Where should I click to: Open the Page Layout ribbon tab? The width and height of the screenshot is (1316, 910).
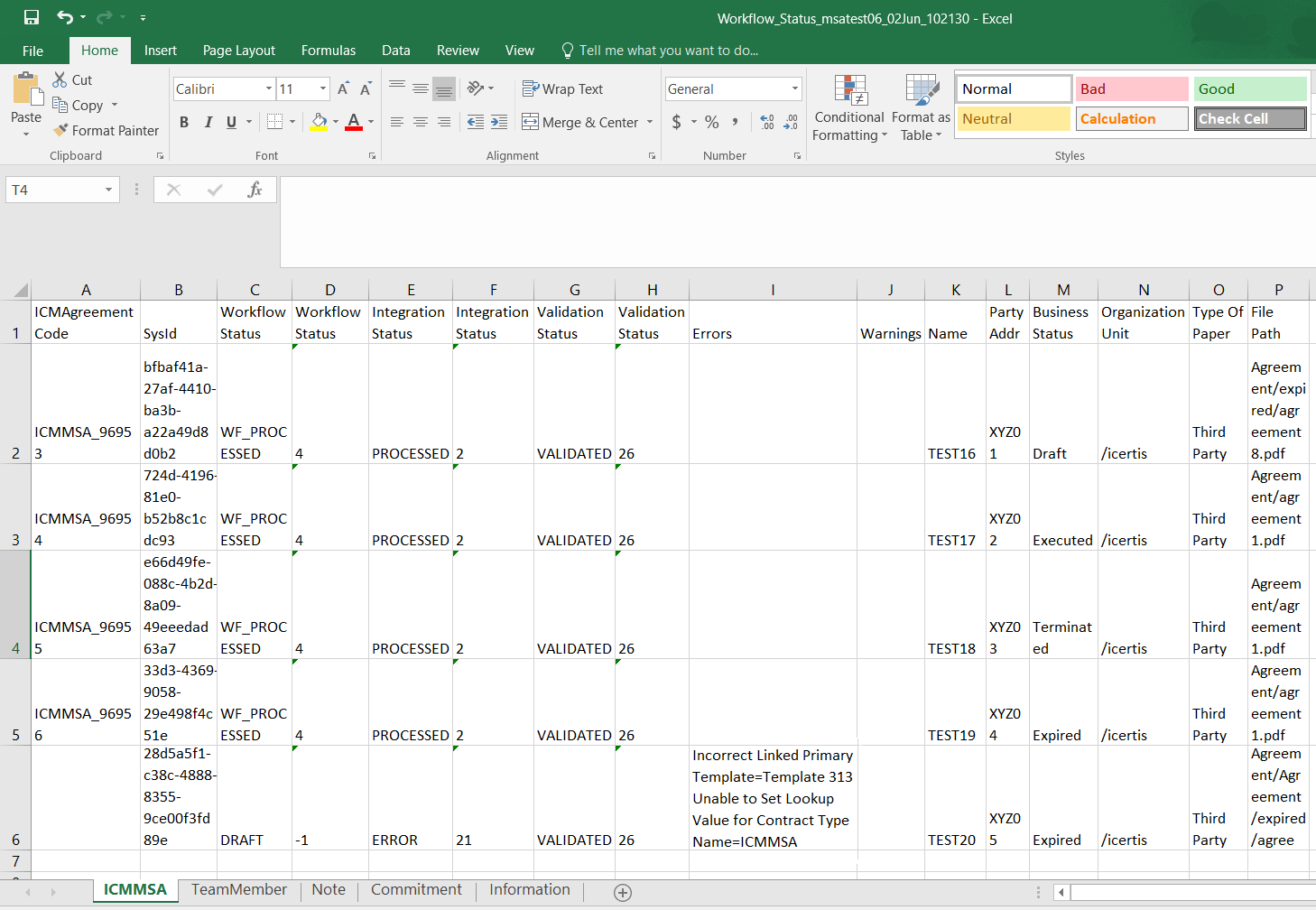(238, 51)
